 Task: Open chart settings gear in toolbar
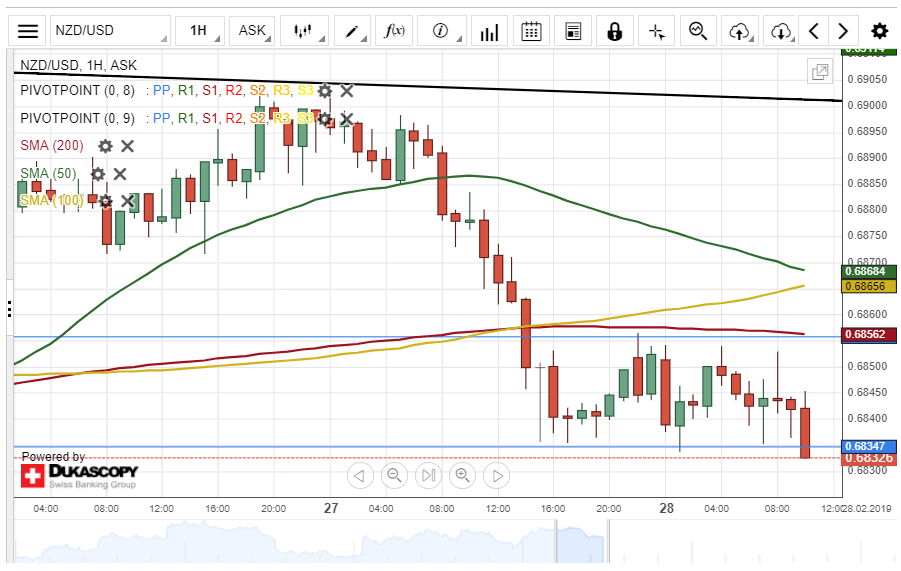pos(879,31)
